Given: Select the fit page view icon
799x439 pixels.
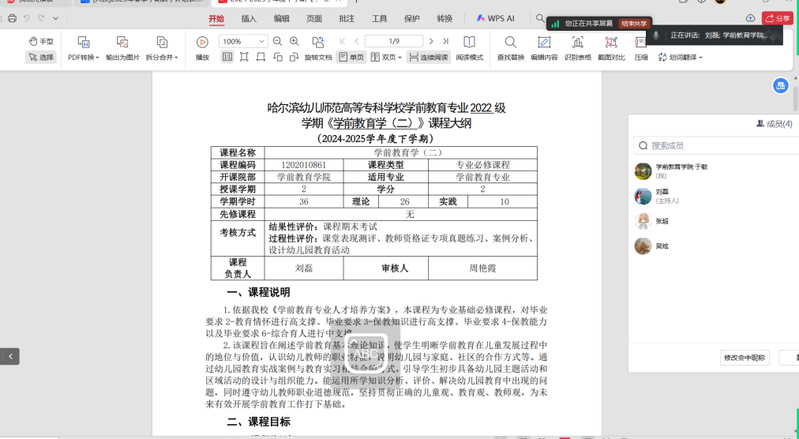Looking at the screenshot, I should pos(244,57).
